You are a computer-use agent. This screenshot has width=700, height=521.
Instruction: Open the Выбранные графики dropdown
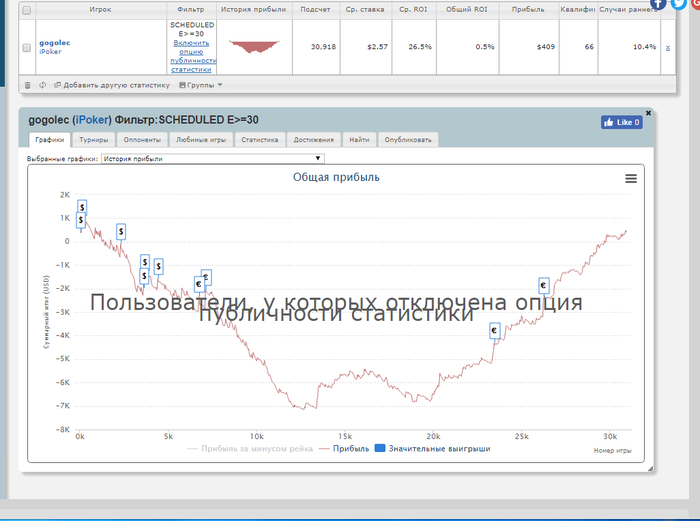[212, 158]
